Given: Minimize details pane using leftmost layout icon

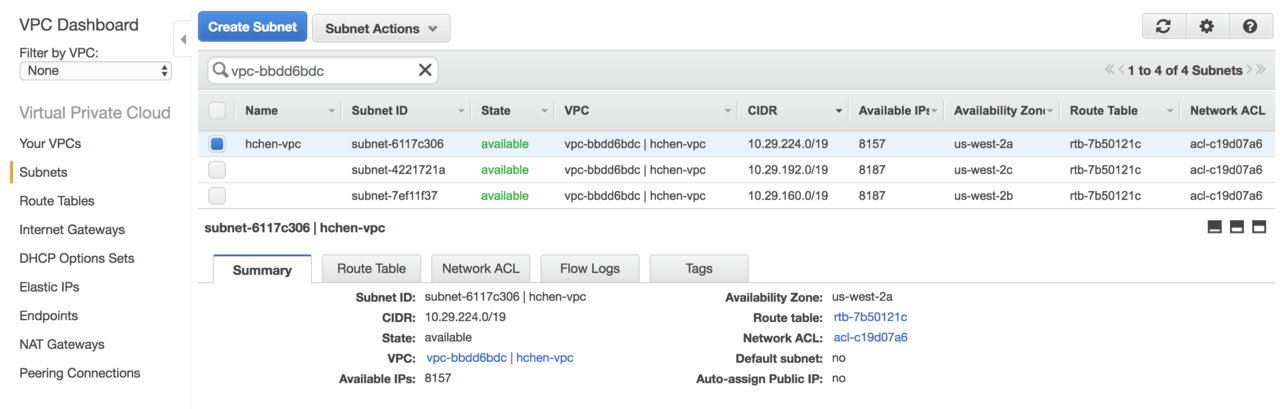Looking at the screenshot, I should tap(1215, 228).
